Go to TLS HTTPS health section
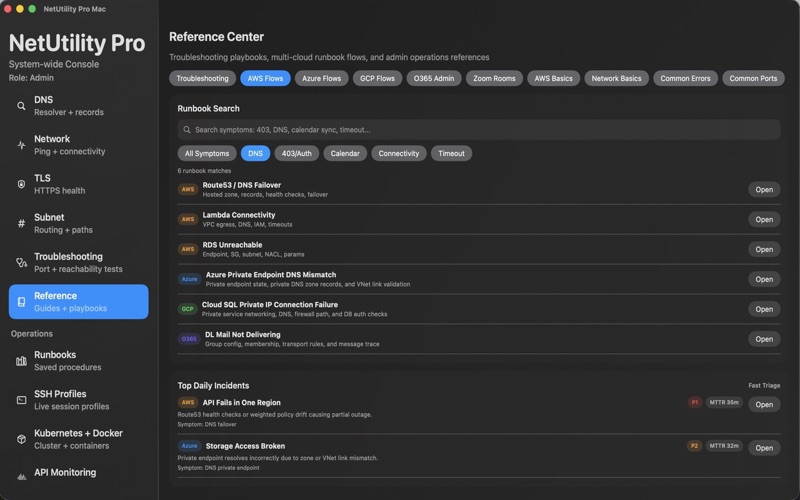This screenshot has width=800, height=500. (79, 184)
